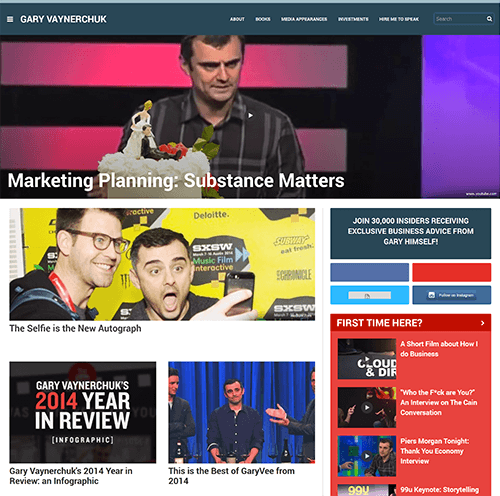The height and width of the screenshot is (496, 500).
Task: Click the light-blue Twitter follow box
Action: point(370,295)
